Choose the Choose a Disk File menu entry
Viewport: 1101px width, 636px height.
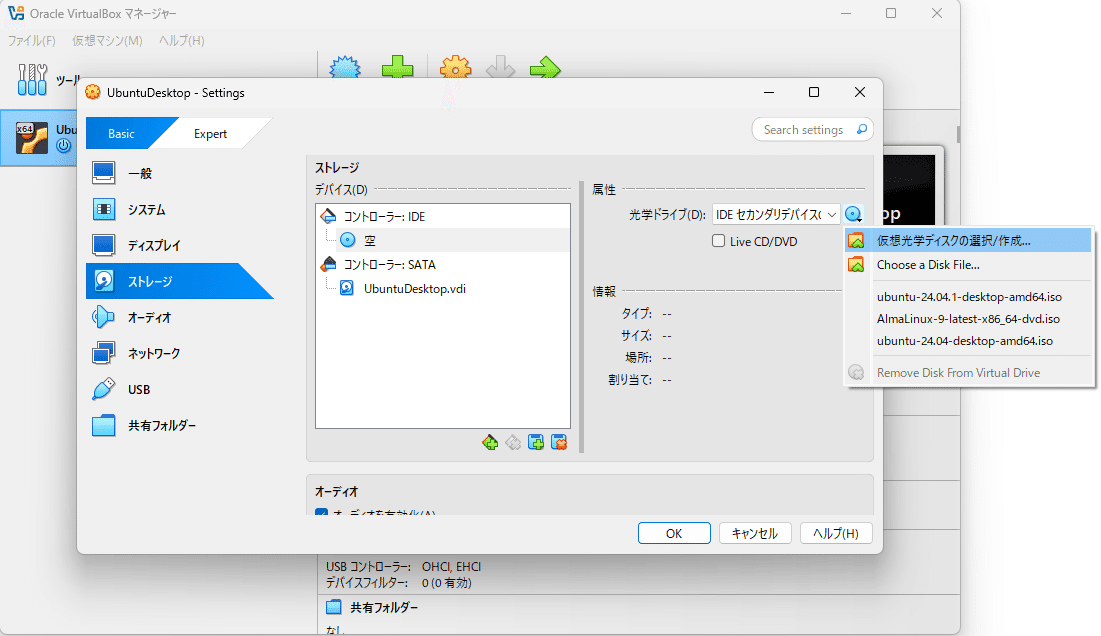pyautogui.click(x=969, y=265)
